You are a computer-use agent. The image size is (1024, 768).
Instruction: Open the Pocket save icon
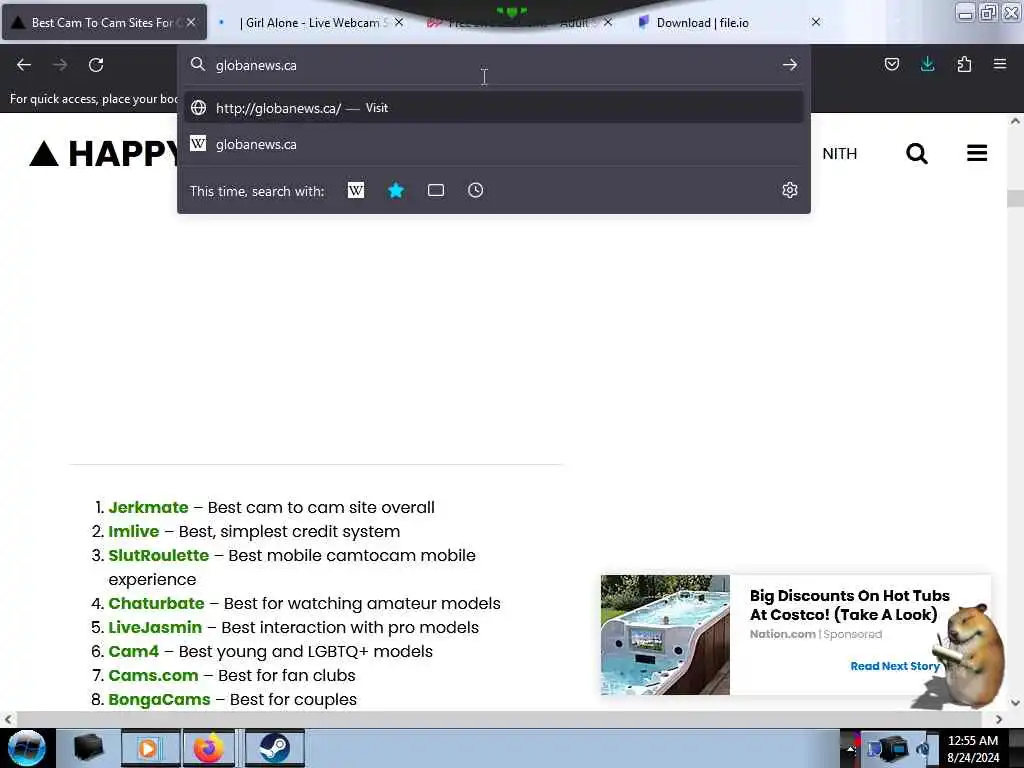[x=891, y=64]
